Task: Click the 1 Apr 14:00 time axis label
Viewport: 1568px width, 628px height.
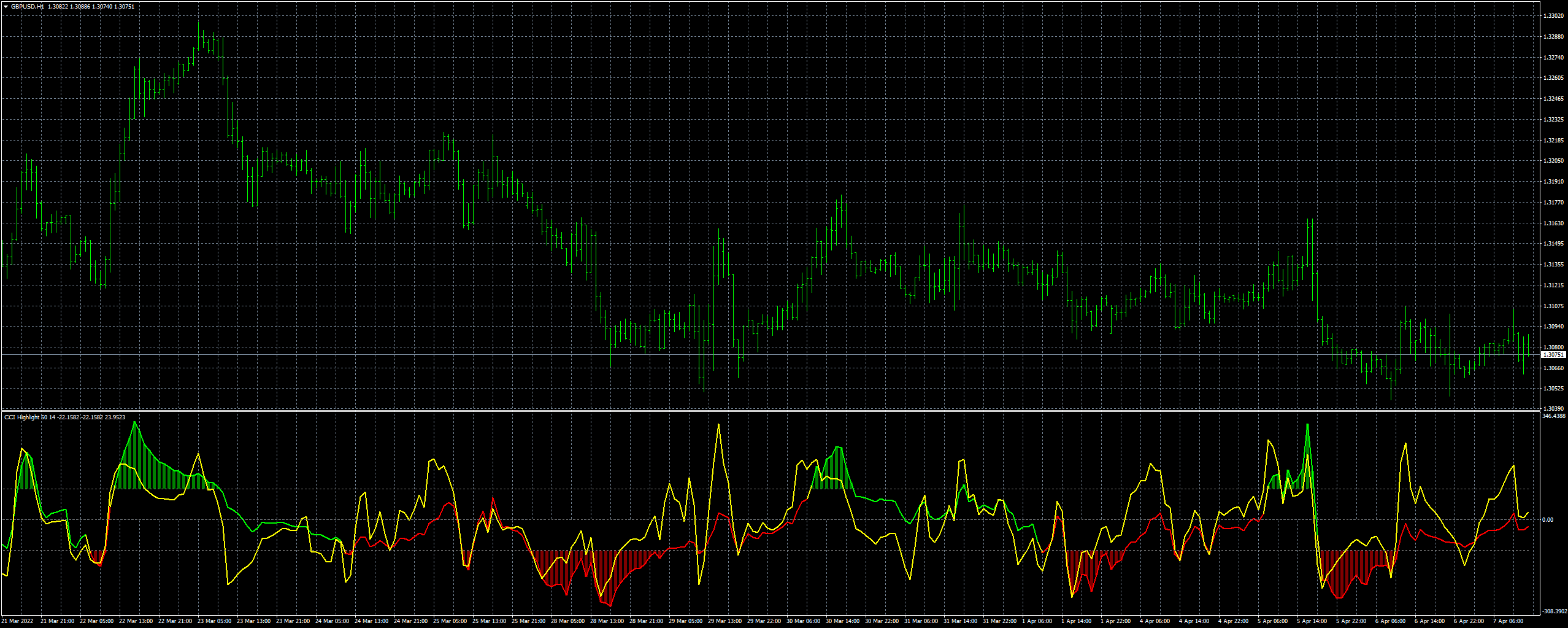Action: (x=1076, y=621)
